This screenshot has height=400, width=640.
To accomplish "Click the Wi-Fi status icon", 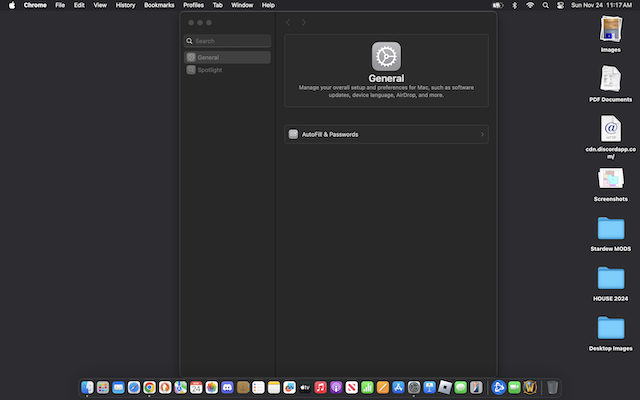I will pos(530,5).
